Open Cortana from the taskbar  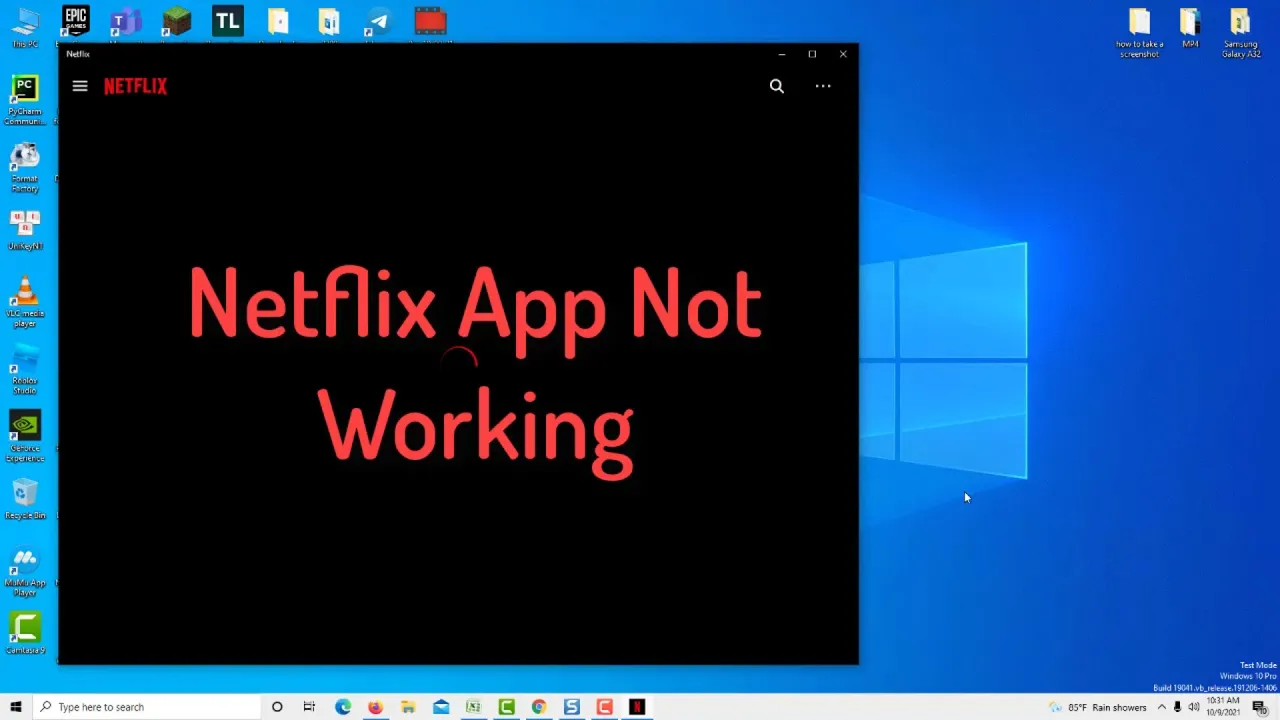pos(277,707)
